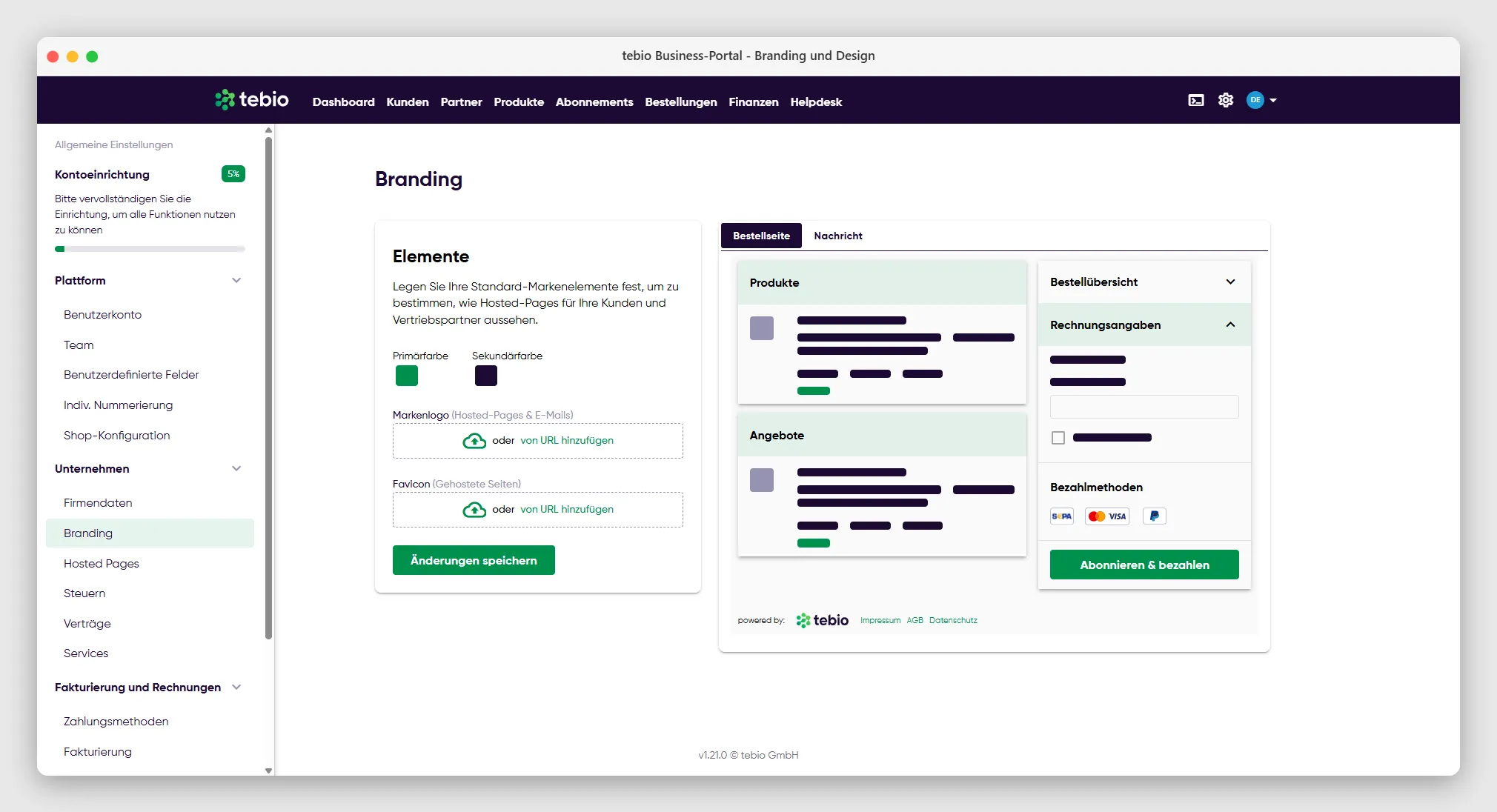
Task: Click the tebio logo in navbar
Action: coord(252,99)
